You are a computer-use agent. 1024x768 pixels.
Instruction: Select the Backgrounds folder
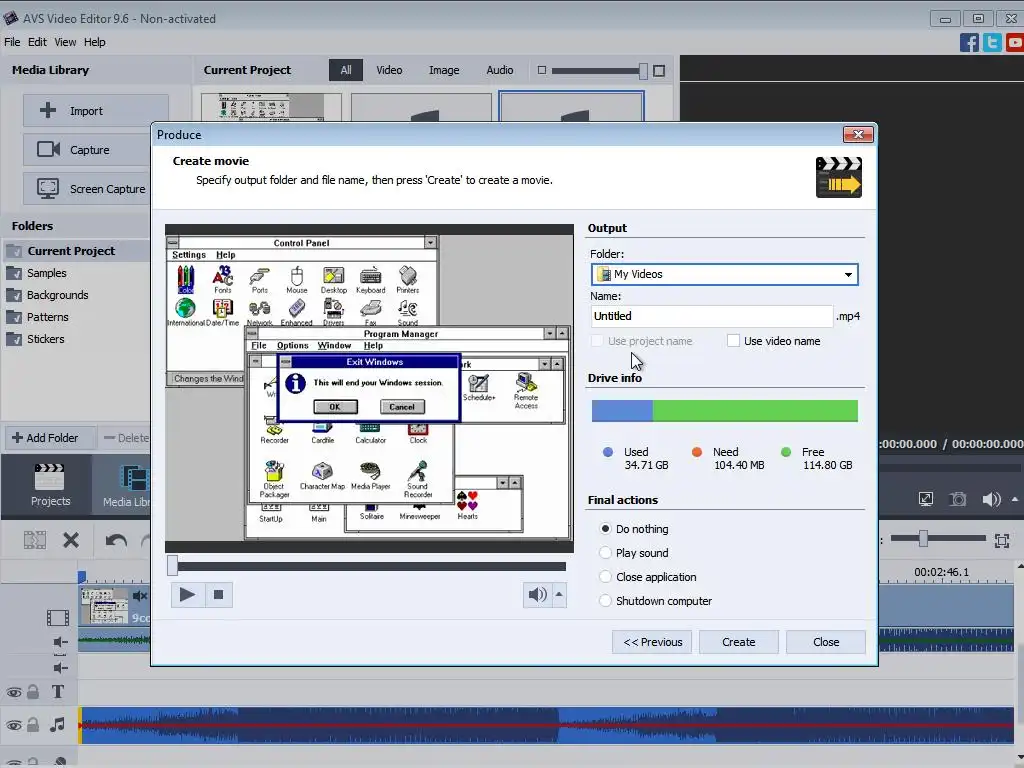coord(57,295)
